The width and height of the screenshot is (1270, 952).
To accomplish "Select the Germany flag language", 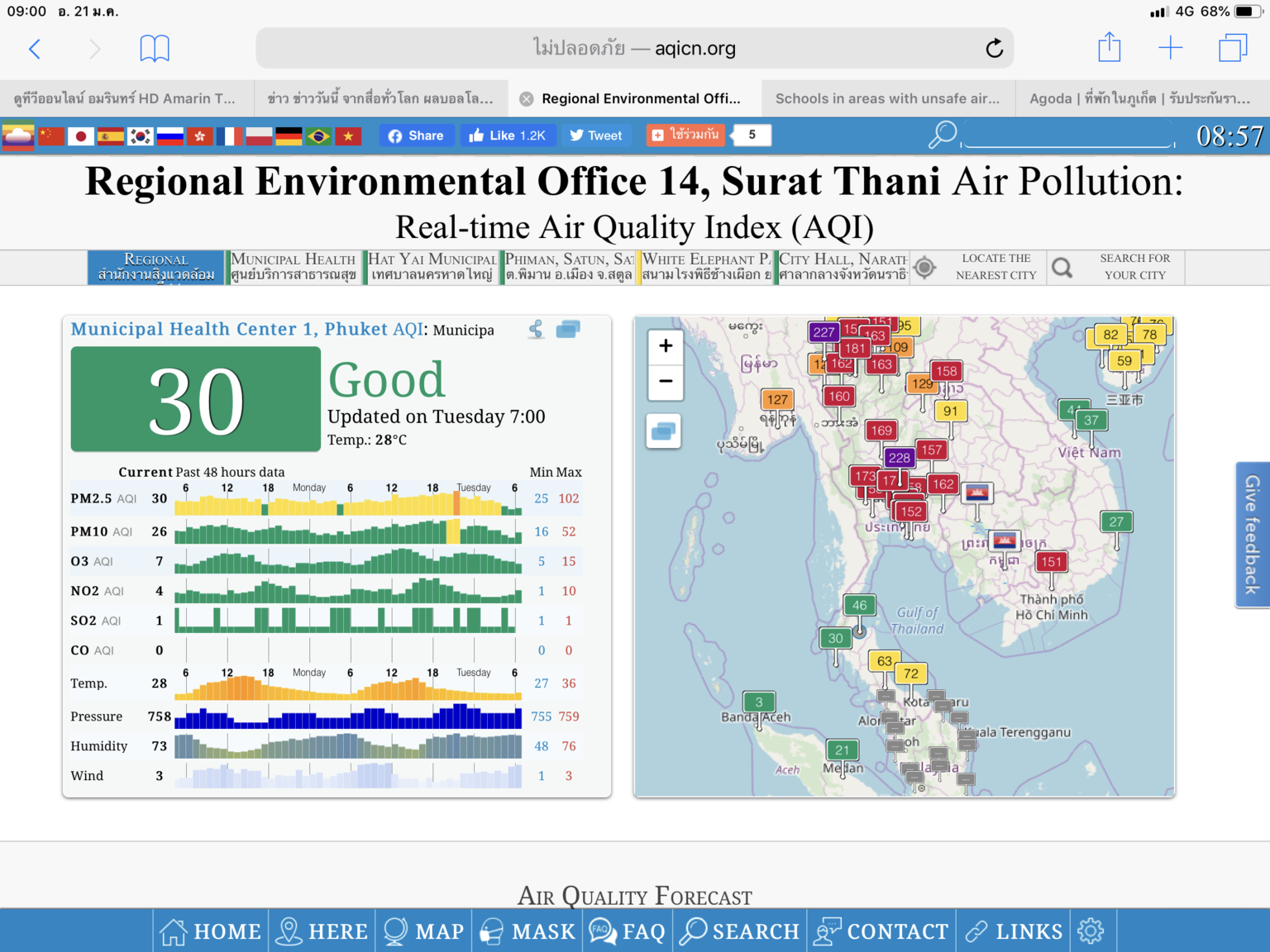I will (289, 136).
